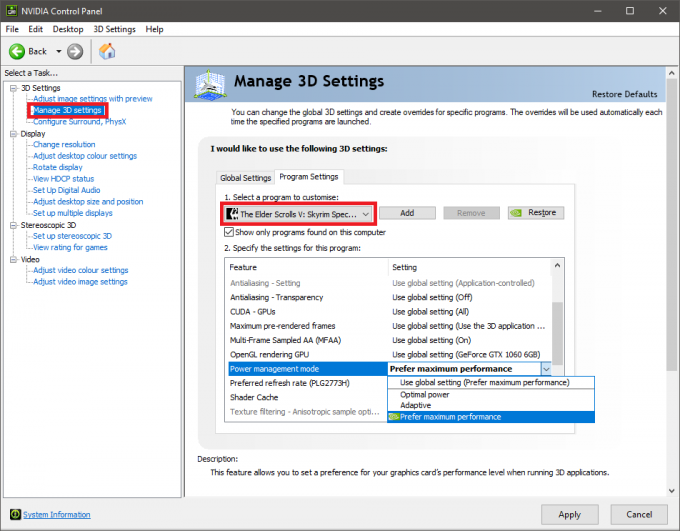Click the Feature column header
The width and height of the screenshot is (680, 531).
pyautogui.click(x=307, y=268)
